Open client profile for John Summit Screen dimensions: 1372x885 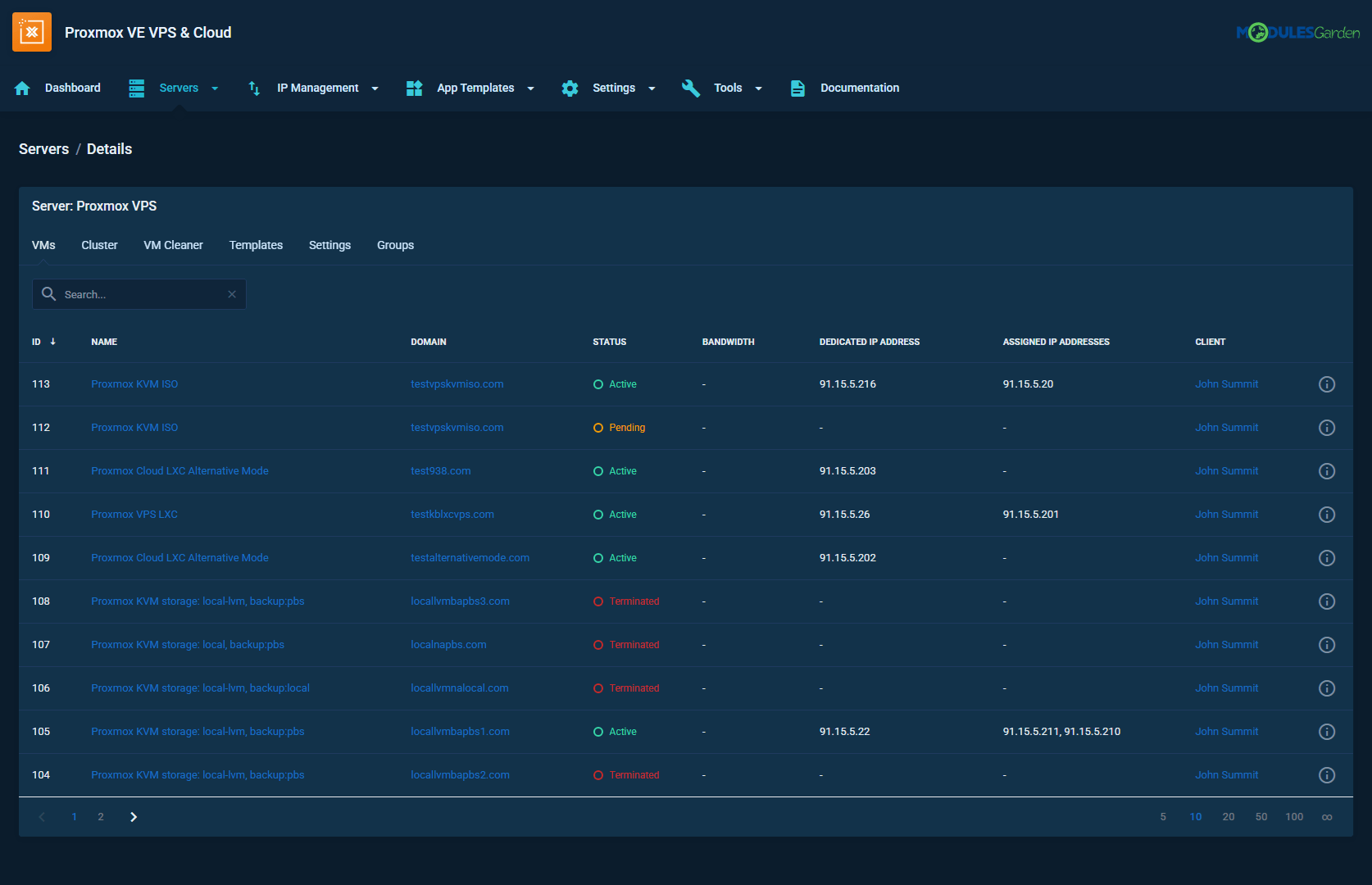click(1226, 383)
